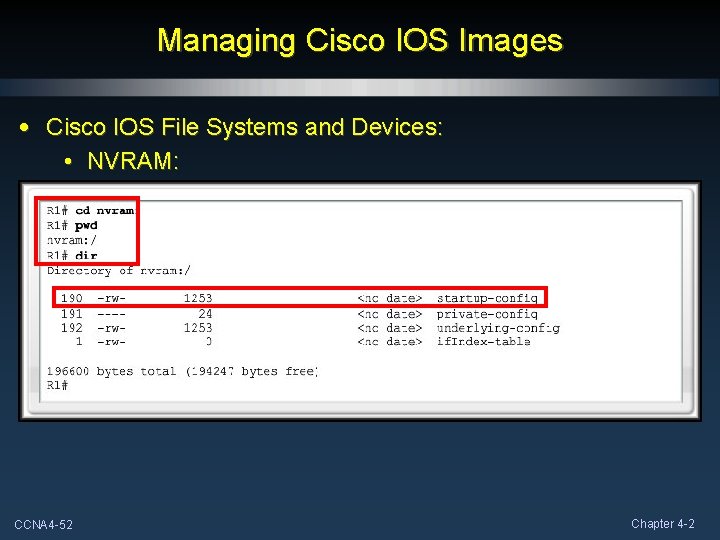
Task: Click the cd nvram: command line
Action: click(x=91, y=210)
